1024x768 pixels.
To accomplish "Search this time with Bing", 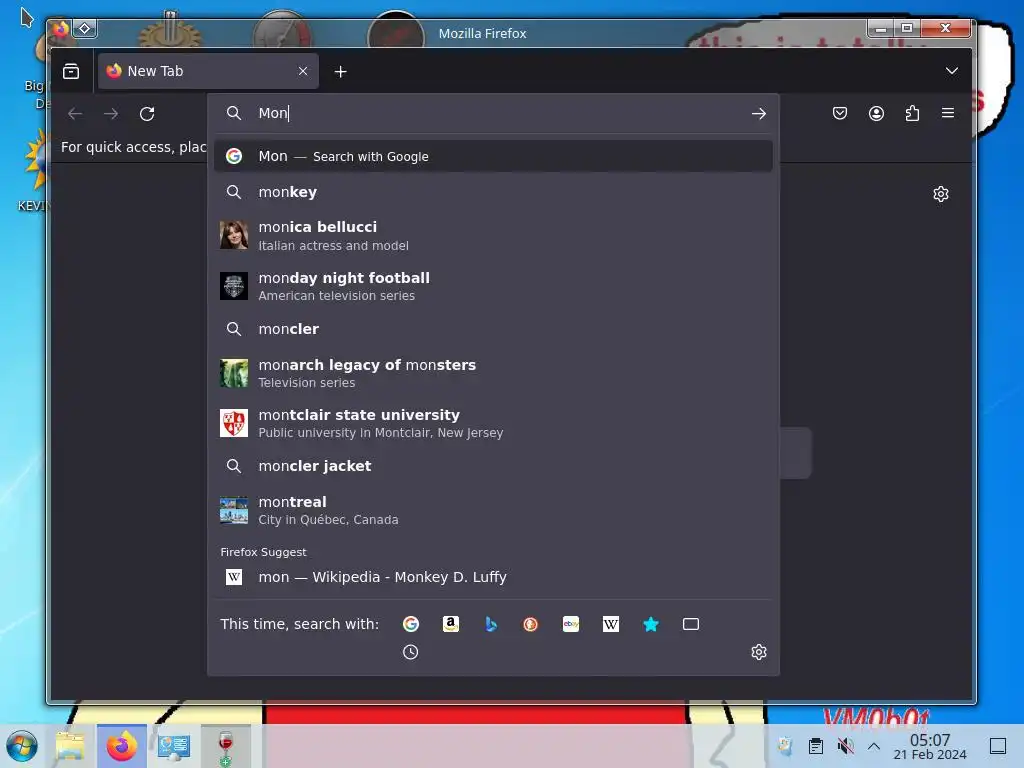I will 491,624.
